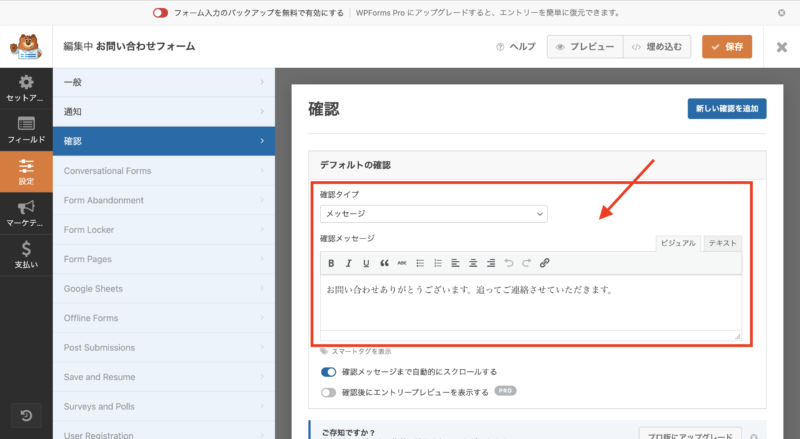Click the revision history icon in the sidebar
The image size is (800, 439).
pos(26,416)
